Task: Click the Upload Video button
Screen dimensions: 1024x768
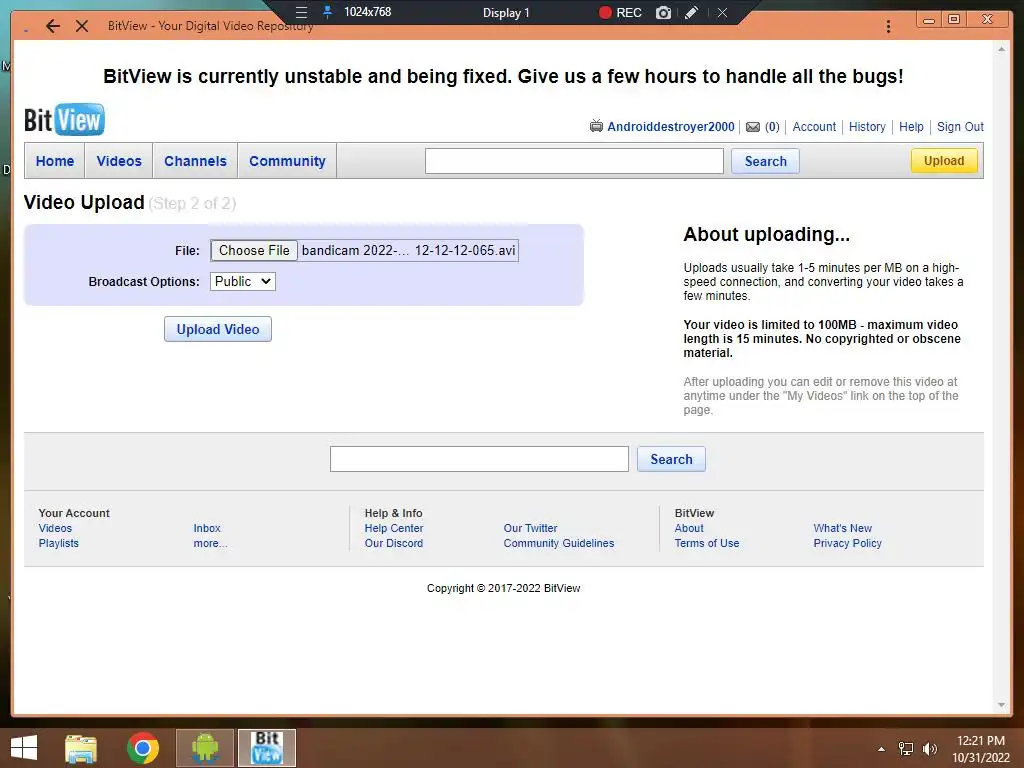Action: (x=217, y=329)
